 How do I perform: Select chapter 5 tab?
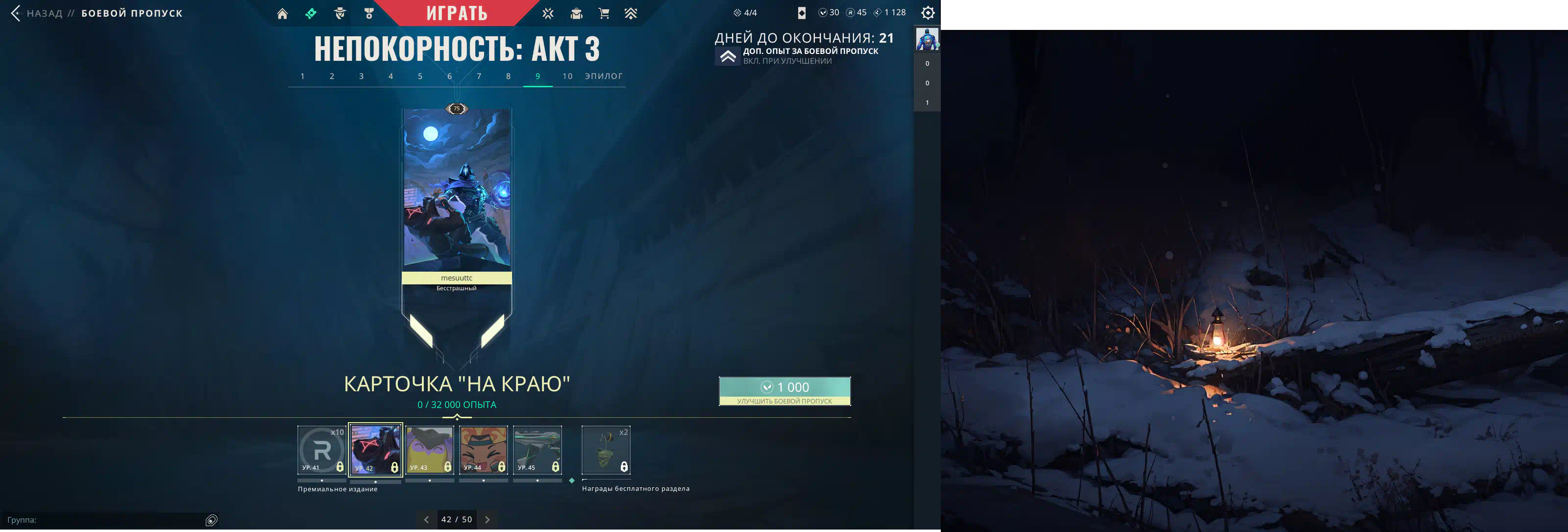coord(420,76)
